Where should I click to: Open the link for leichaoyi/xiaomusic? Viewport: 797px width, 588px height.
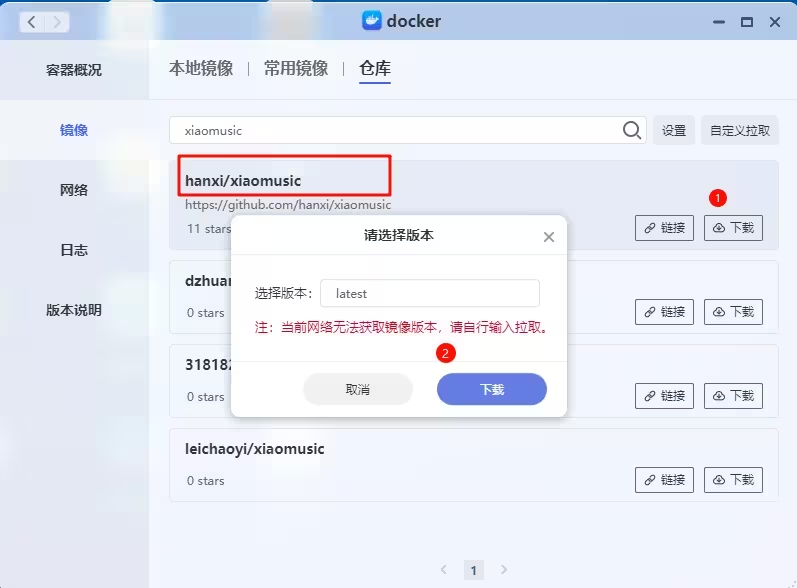[664, 480]
